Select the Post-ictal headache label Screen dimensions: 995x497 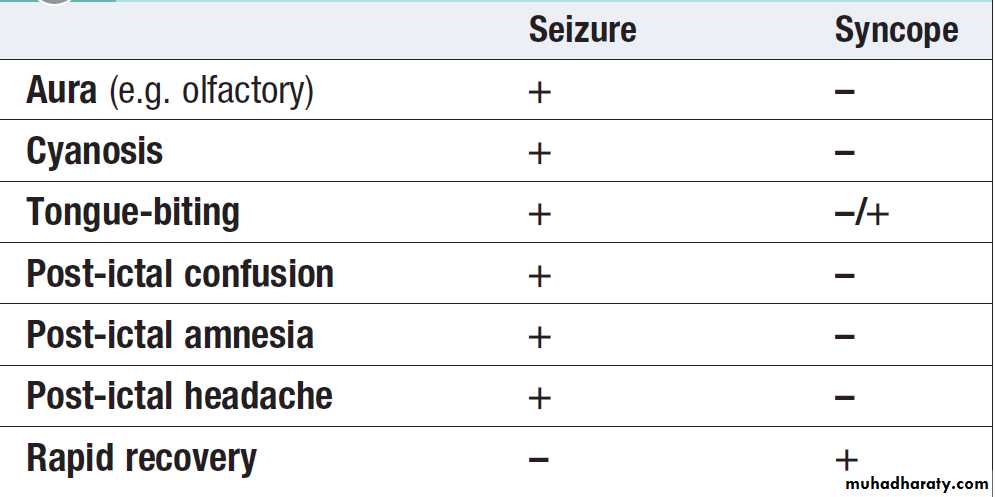click(x=179, y=396)
